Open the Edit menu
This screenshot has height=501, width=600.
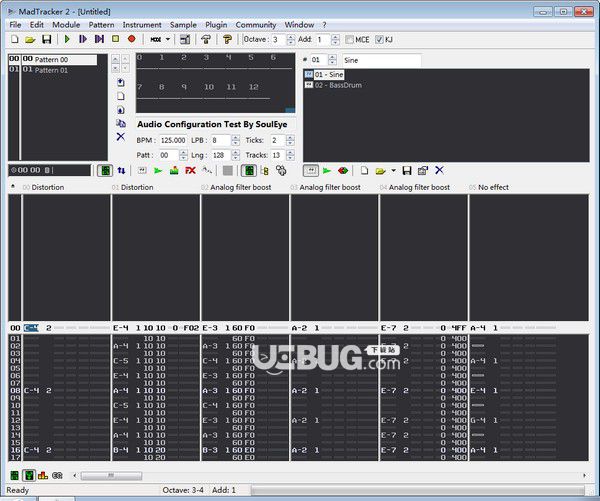click(x=37, y=25)
